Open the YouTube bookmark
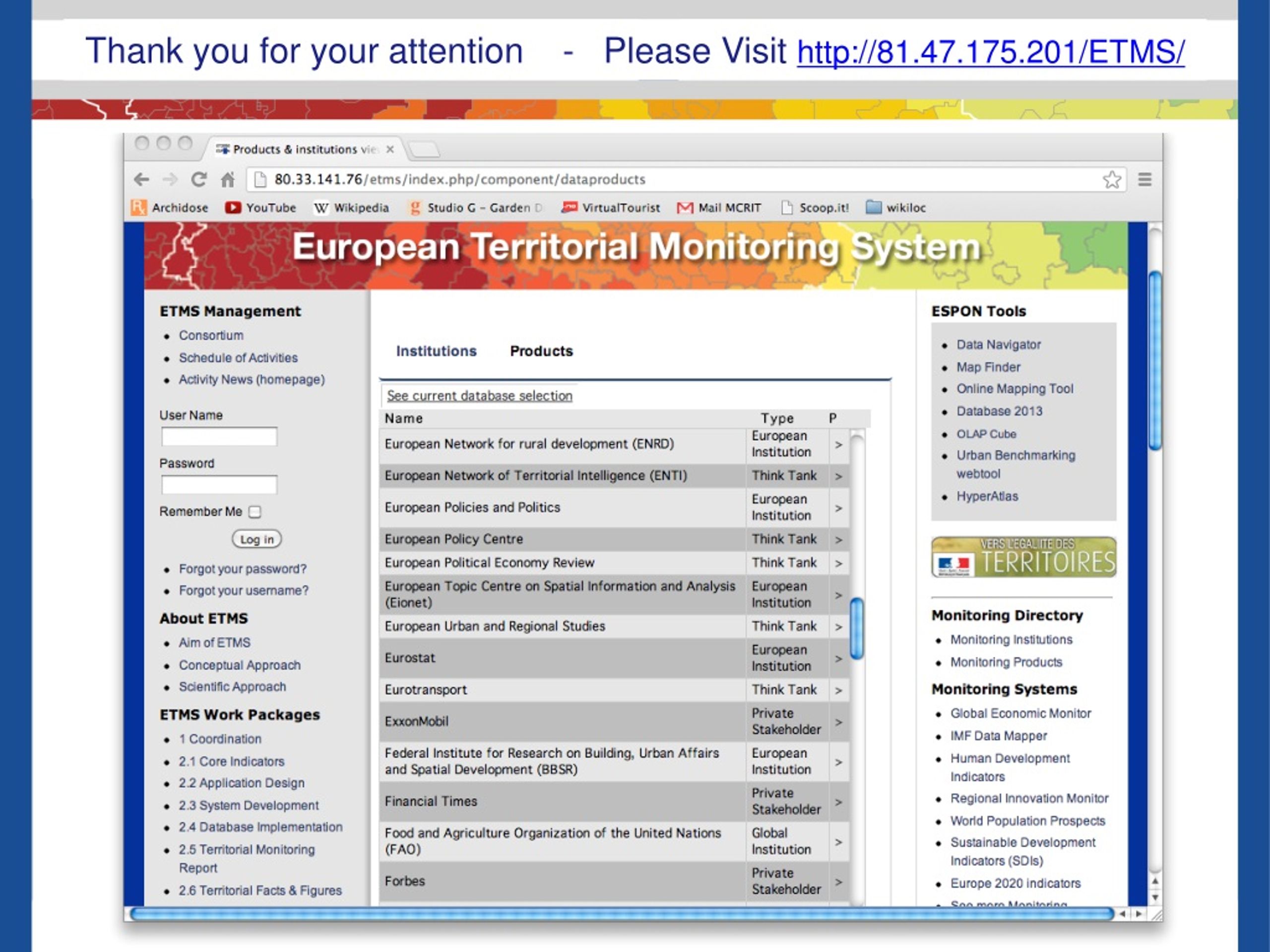This screenshot has height=952, width=1270. tap(260, 208)
